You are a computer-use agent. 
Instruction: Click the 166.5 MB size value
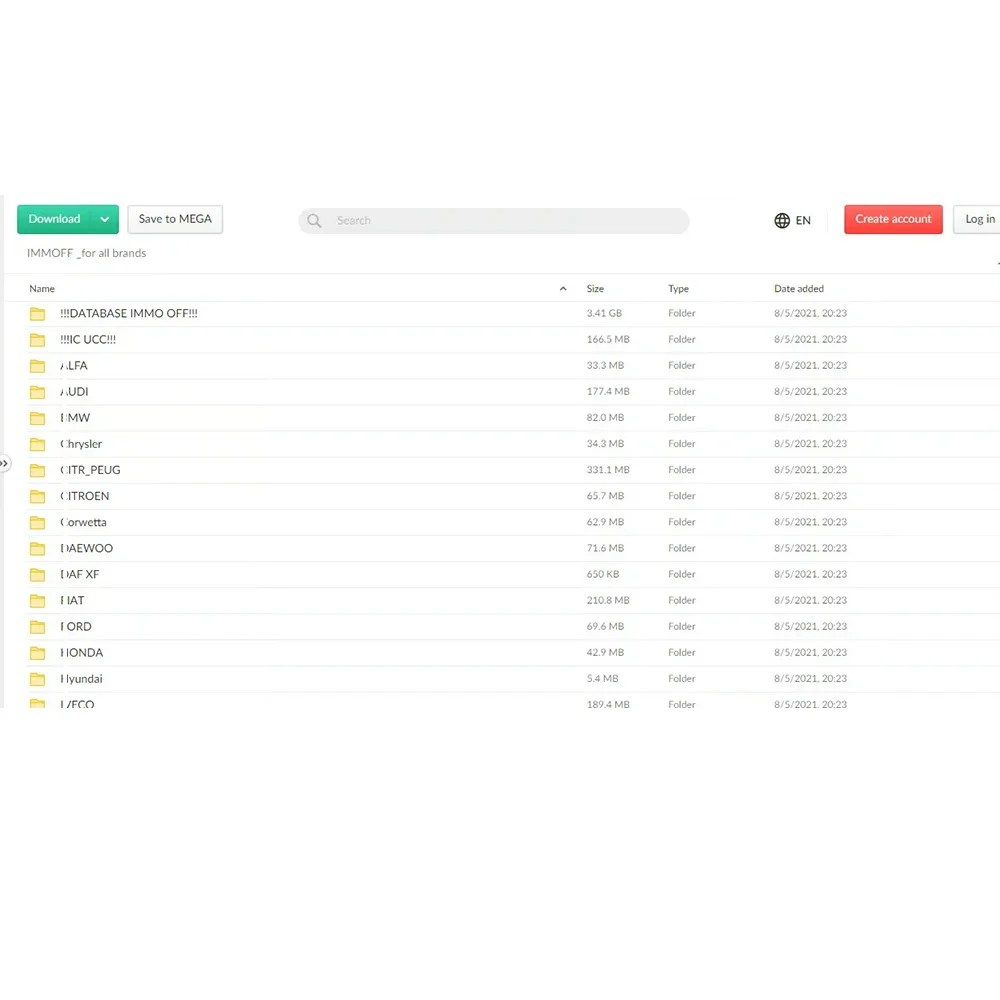pos(608,340)
